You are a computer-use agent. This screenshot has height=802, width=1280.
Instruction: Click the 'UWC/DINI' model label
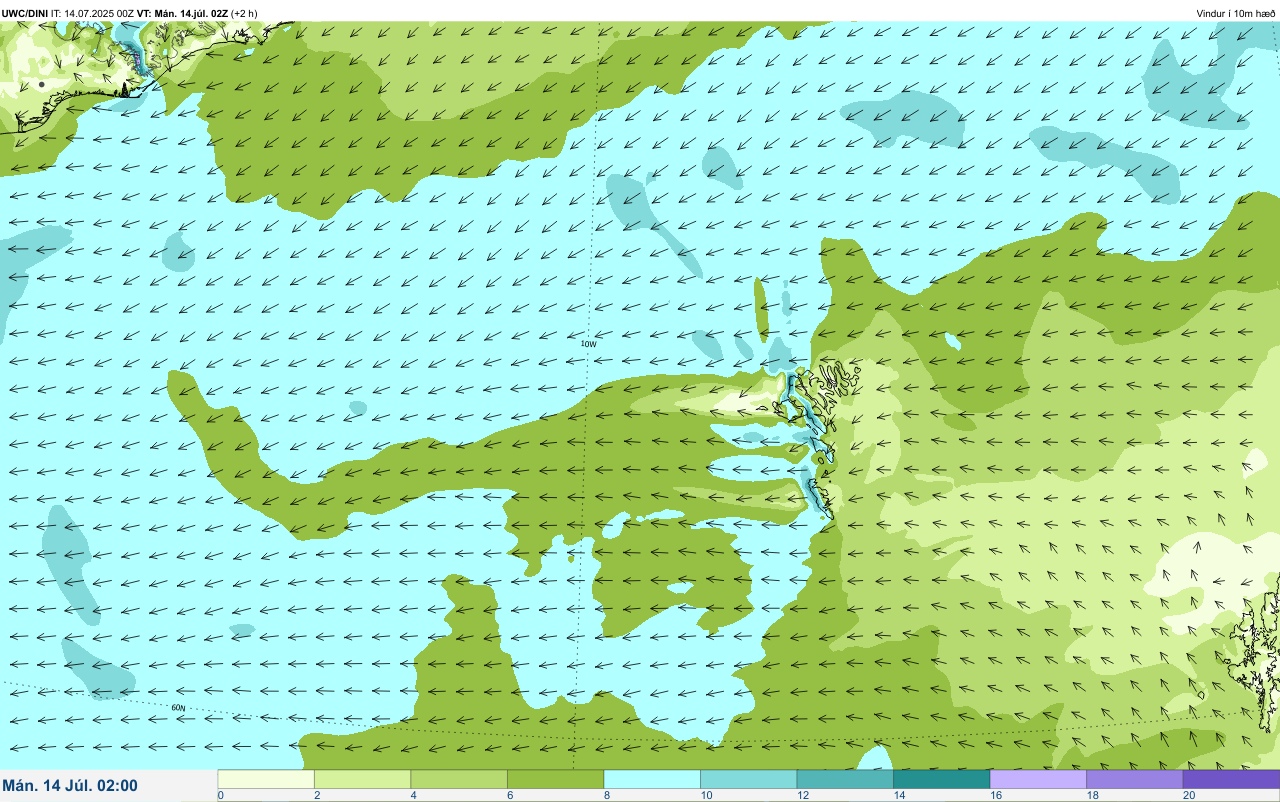click(25, 13)
